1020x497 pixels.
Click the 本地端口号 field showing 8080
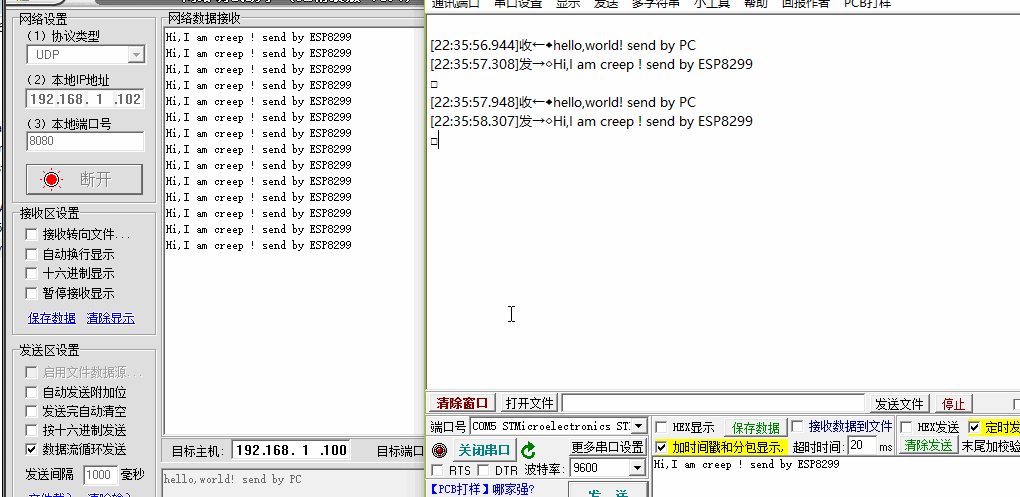click(x=85, y=141)
